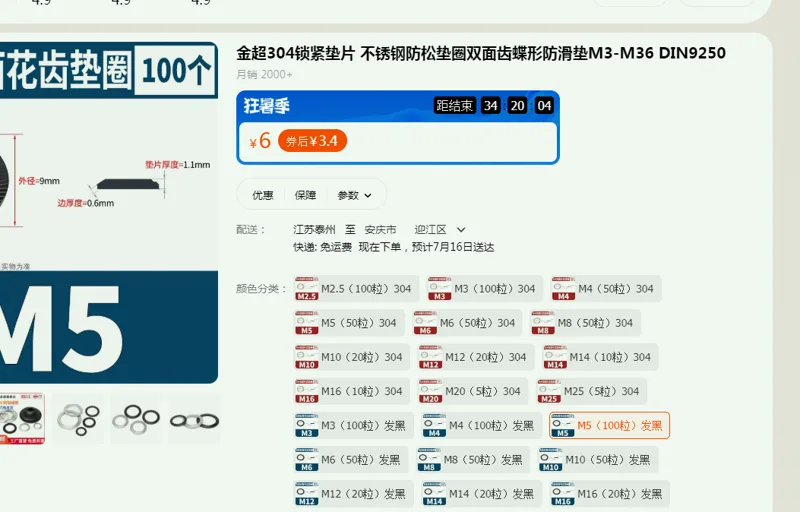Pick the M5（50粒）304 variant
800x512 pixels.
(349, 323)
